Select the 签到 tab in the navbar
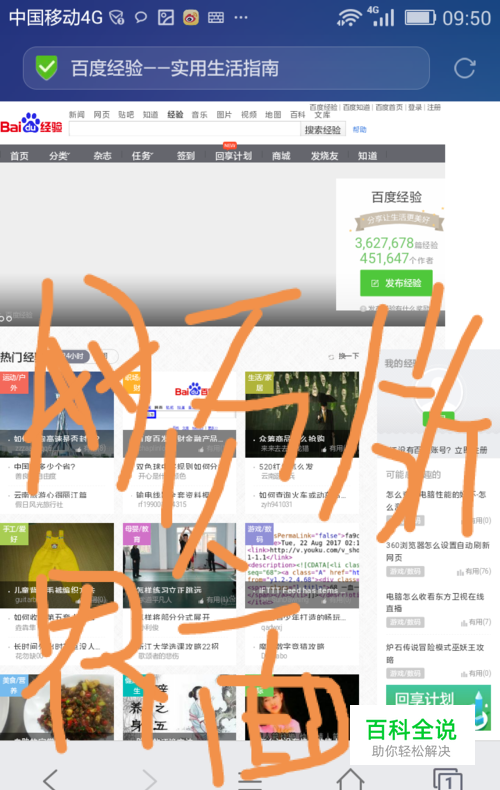 coord(185,156)
